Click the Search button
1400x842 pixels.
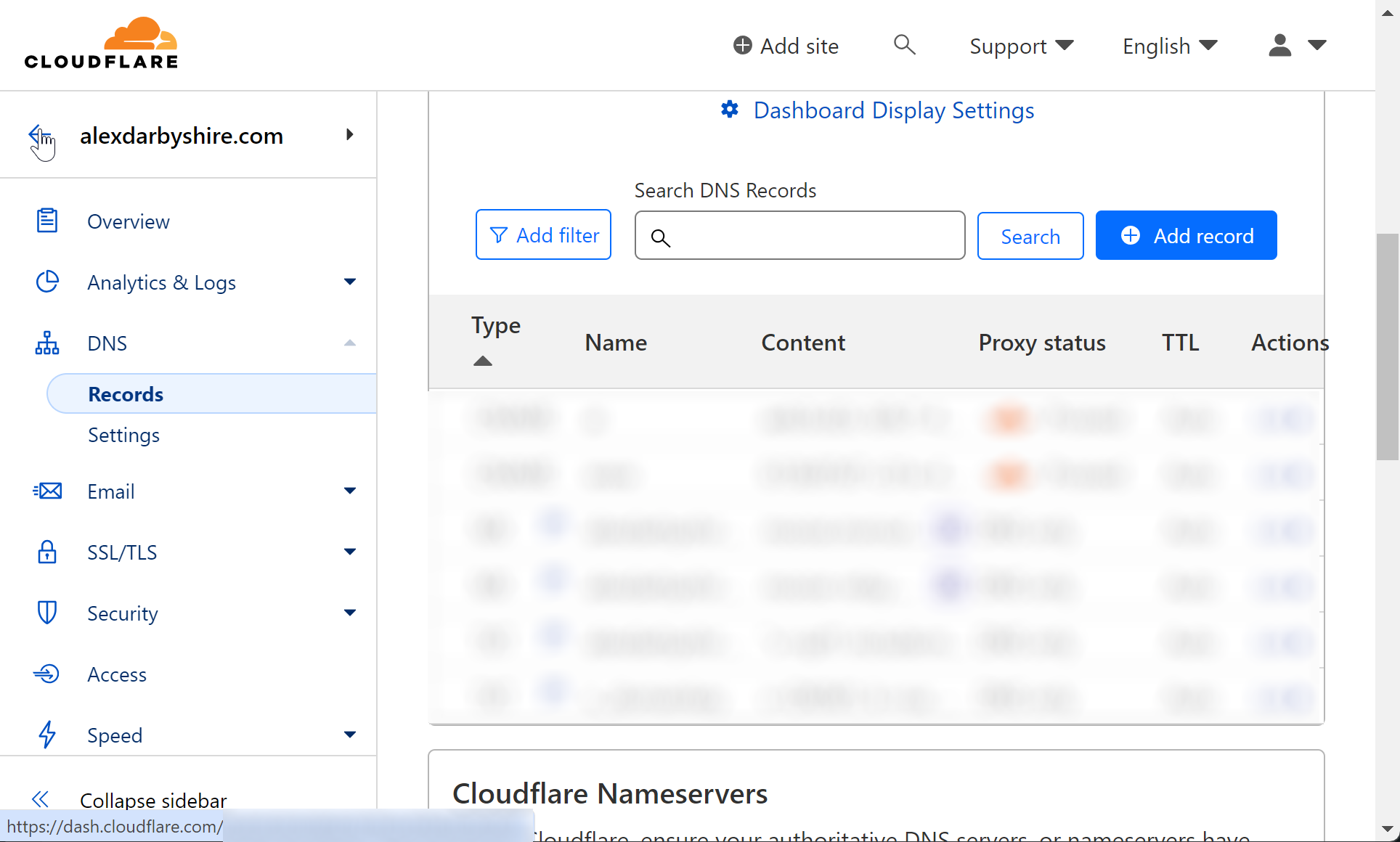click(x=1030, y=236)
